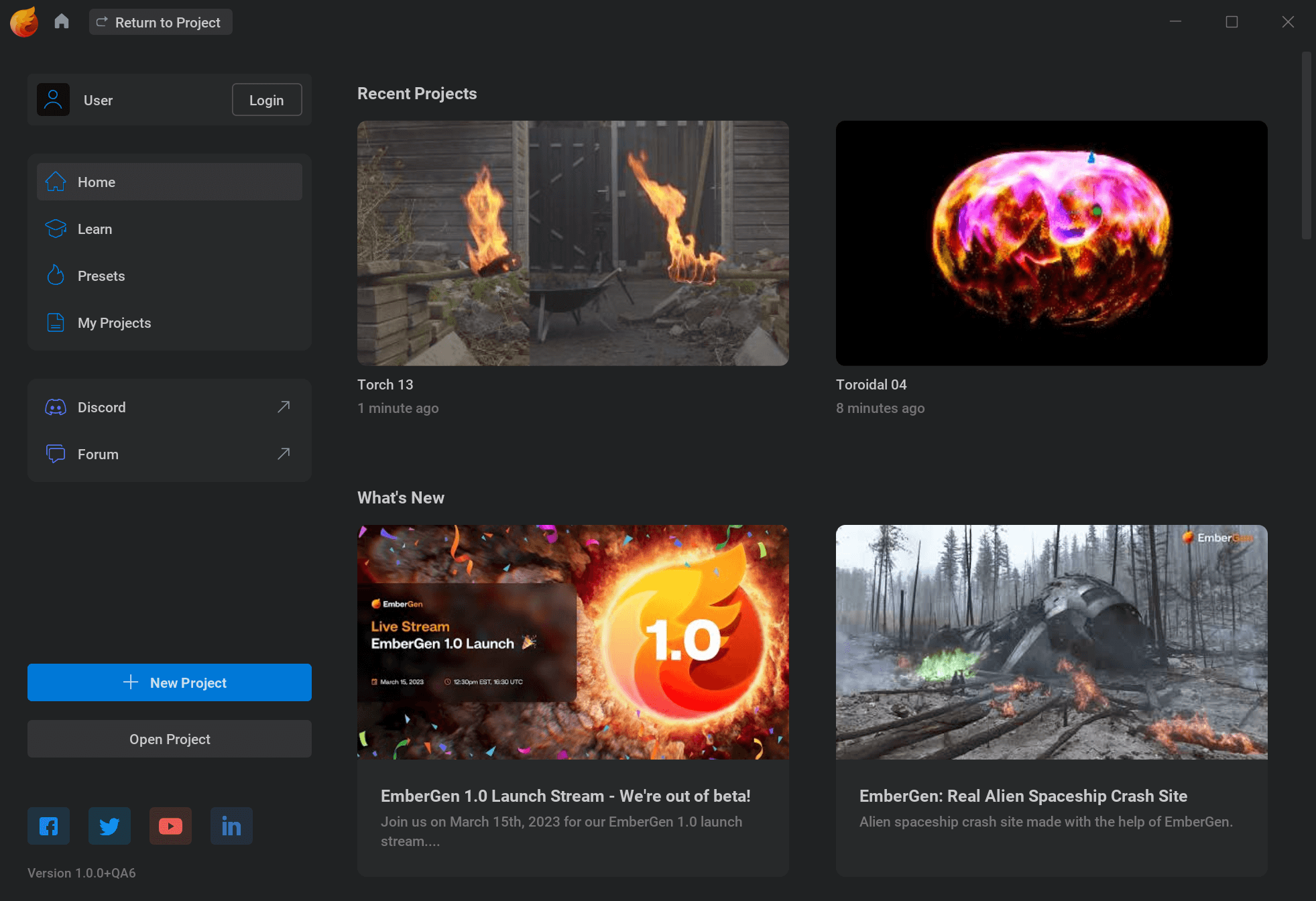Click the Discord external link arrow
Image resolution: width=1316 pixels, height=901 pixels.
(284, 407)
